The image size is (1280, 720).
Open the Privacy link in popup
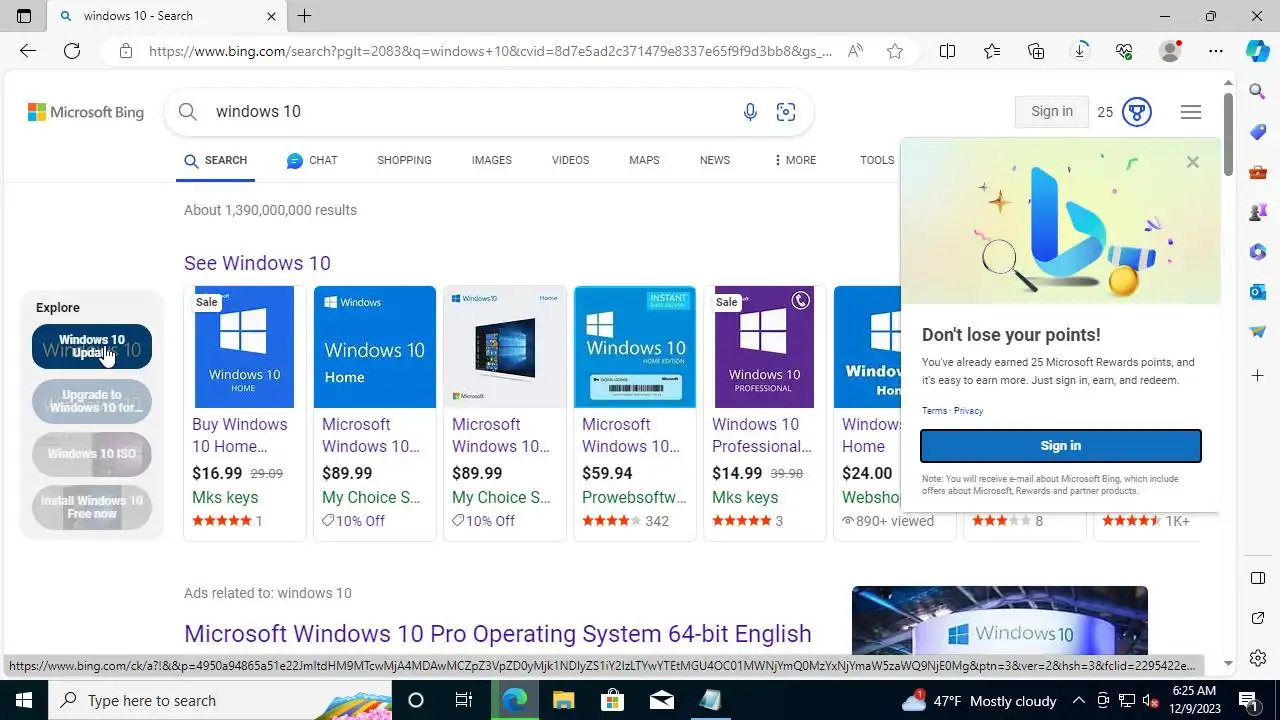pyautogui.click(x=968, y=411)
